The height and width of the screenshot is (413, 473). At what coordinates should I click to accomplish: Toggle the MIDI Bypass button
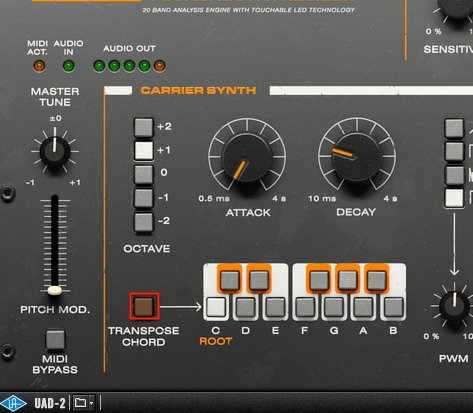tap(55, 340)
